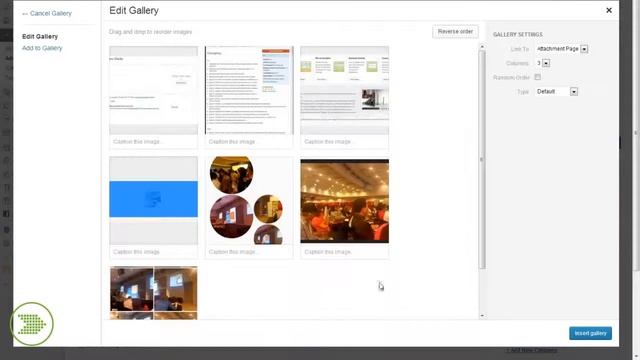This screenshot has height=360, width=640.
Task: Select the conference hall photo thumbnail
Action: (344, 200)
